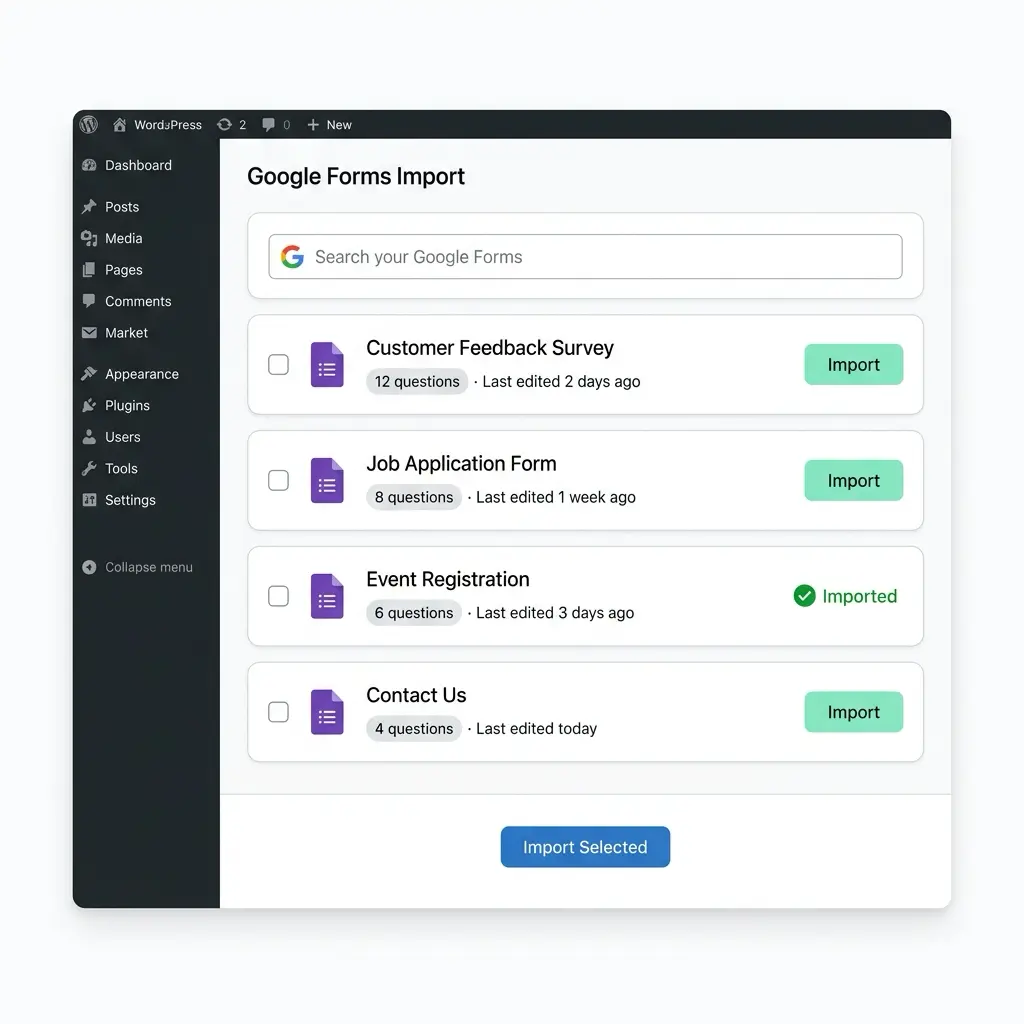The width and height of the screenshot is (1024, 1024).
Task: Click the Contact Us form icon
Action: pos(327,711)
